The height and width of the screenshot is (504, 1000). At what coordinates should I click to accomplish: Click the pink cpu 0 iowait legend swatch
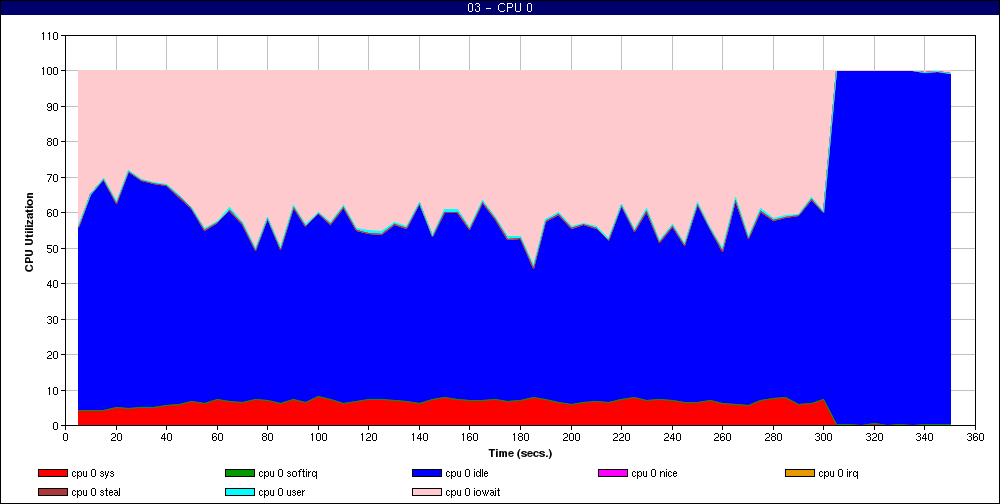click(427, 492)
